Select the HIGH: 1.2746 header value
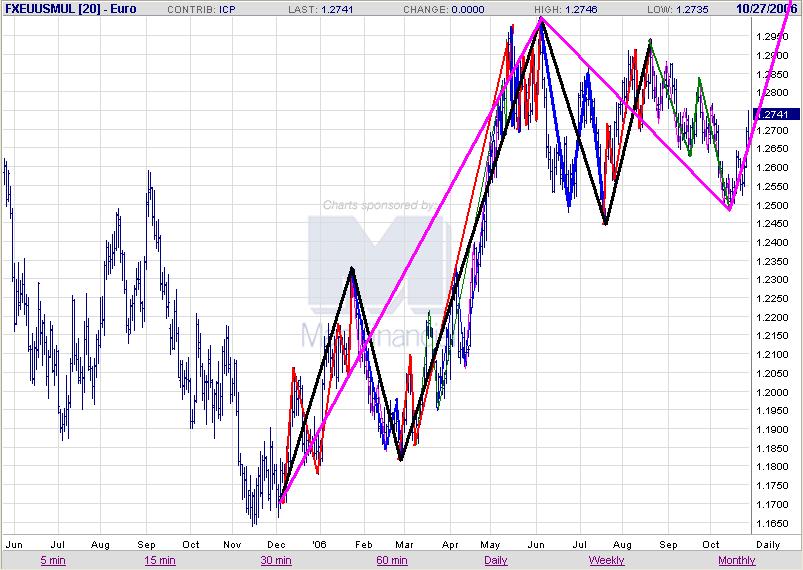Image resolution: width=803 pixels, height=570 pixels. pos(565,9)
